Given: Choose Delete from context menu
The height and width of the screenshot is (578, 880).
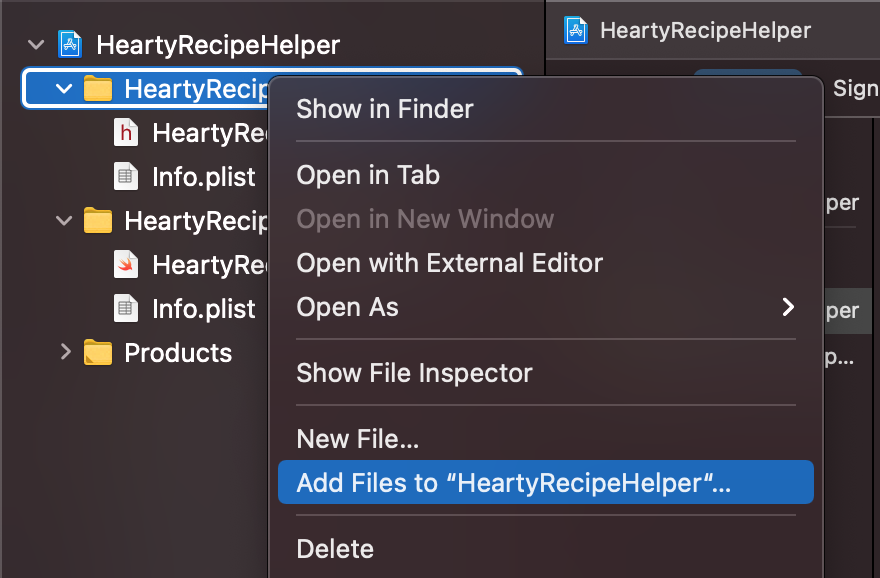Looking at the screenshot, I should [335, 549].
